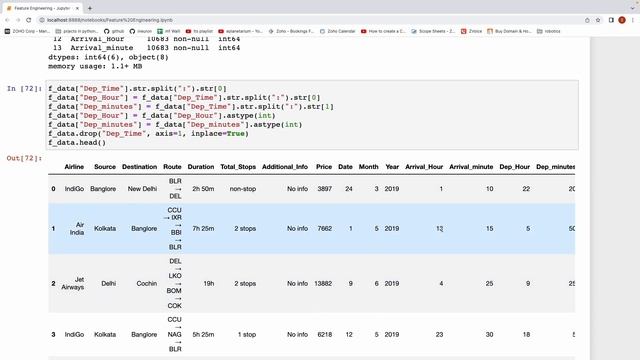Image resolution: width=640 pixels, height=360 pixels.
Task: Open the Buy Domain bookmark
Action: pyautogui.click(x=509, y=31)
